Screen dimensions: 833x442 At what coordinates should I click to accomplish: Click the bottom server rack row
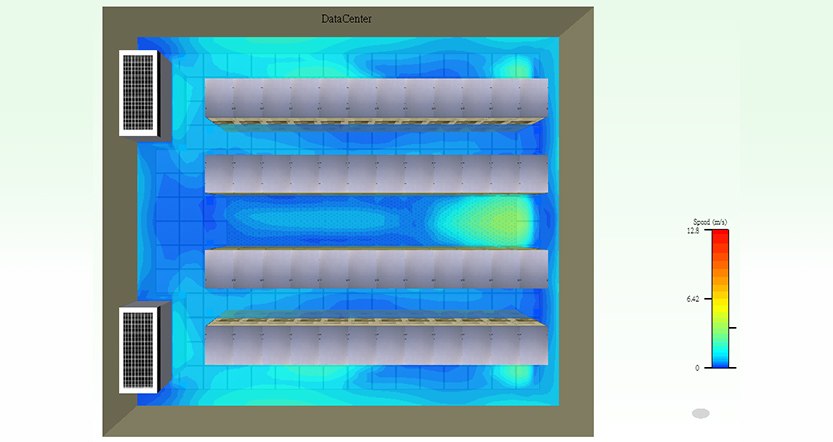coord(376,342)
